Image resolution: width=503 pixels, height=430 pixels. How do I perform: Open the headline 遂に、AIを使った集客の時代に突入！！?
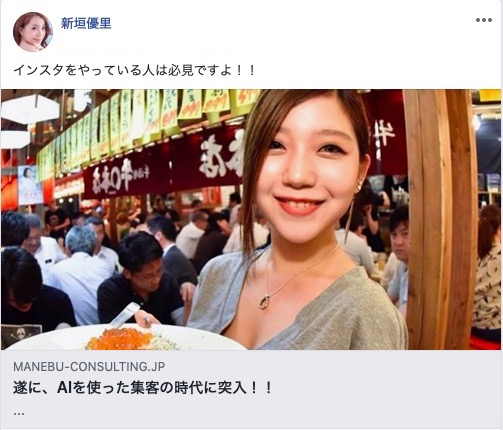click(142, 388)
